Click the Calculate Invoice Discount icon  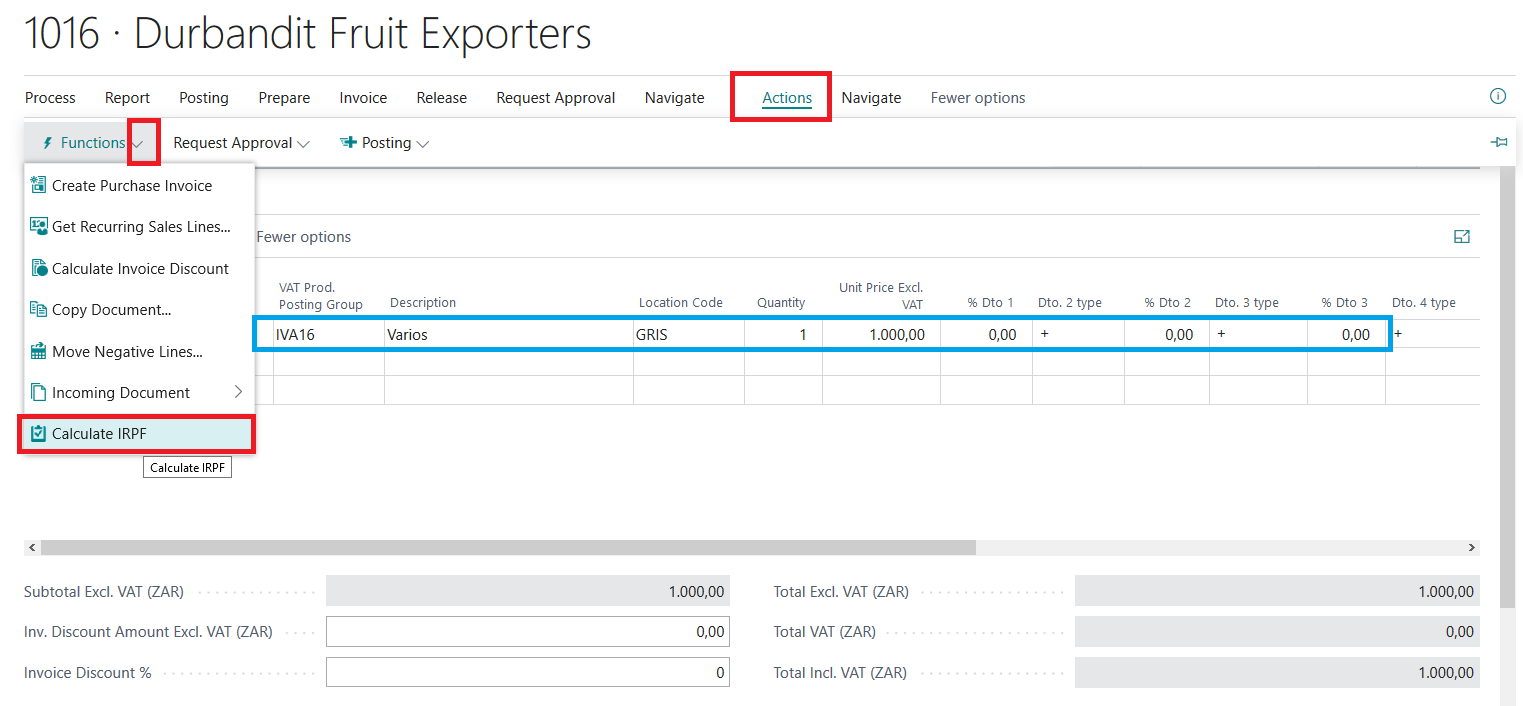[x=39, y=268]
